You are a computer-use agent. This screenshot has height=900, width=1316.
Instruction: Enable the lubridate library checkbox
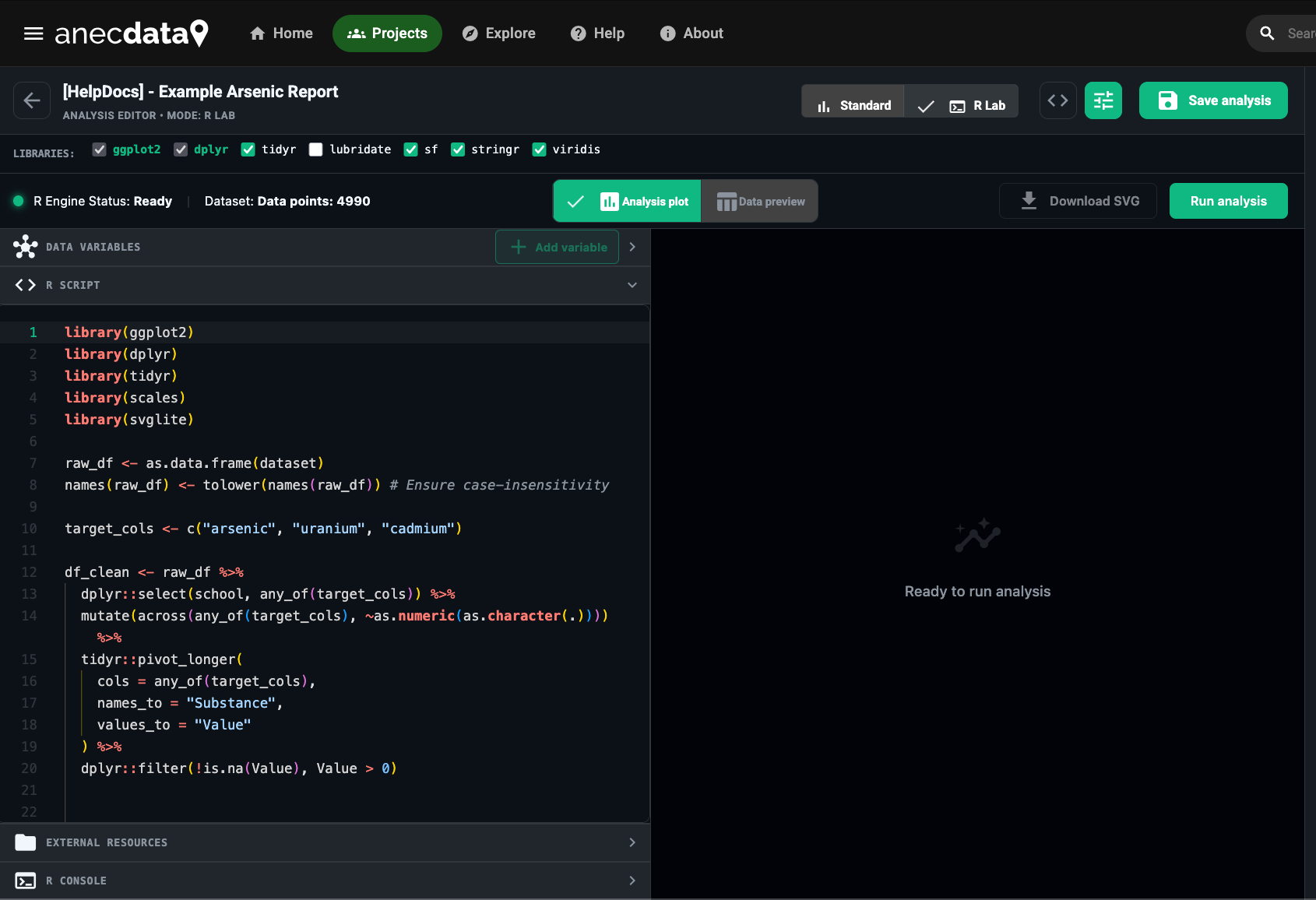point(315,149)
